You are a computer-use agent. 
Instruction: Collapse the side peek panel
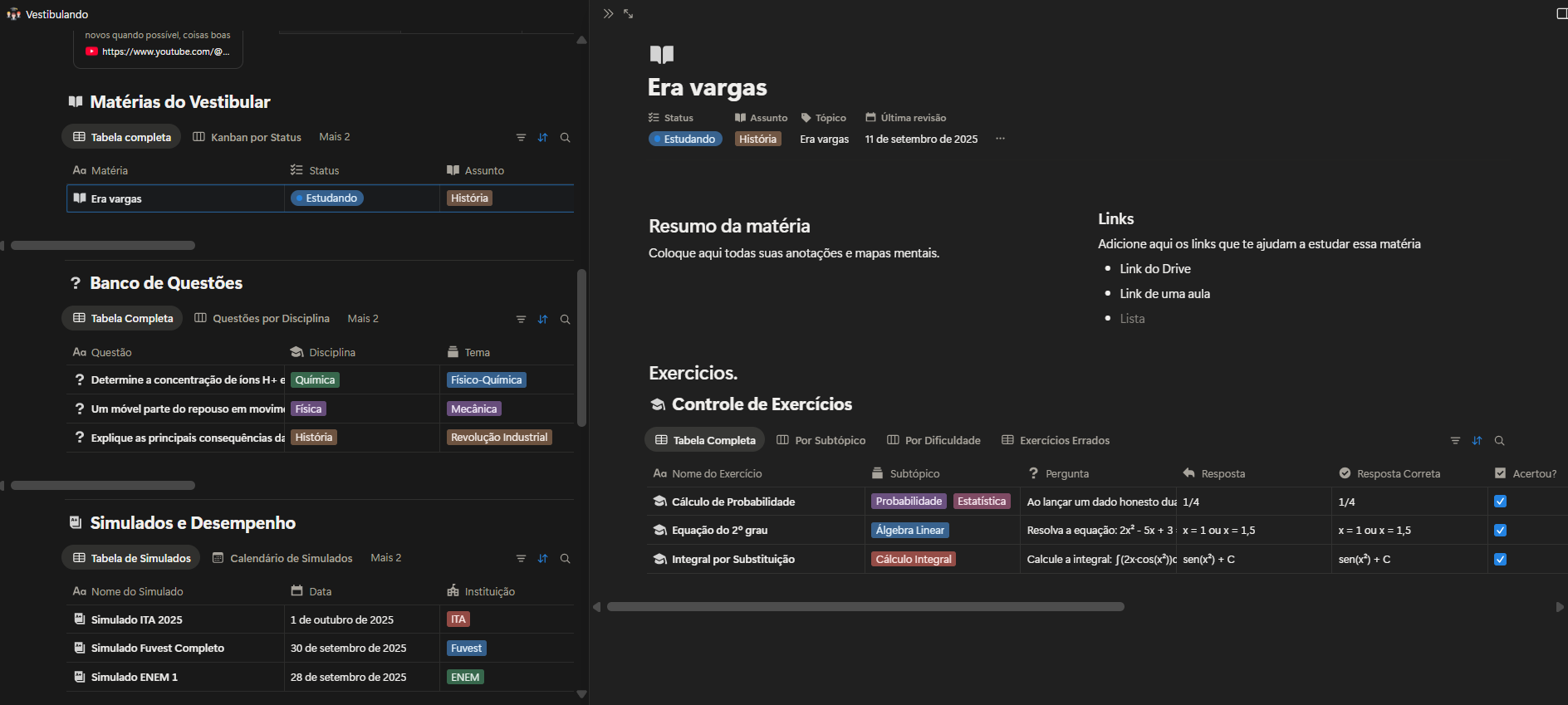tap(608, 14)
